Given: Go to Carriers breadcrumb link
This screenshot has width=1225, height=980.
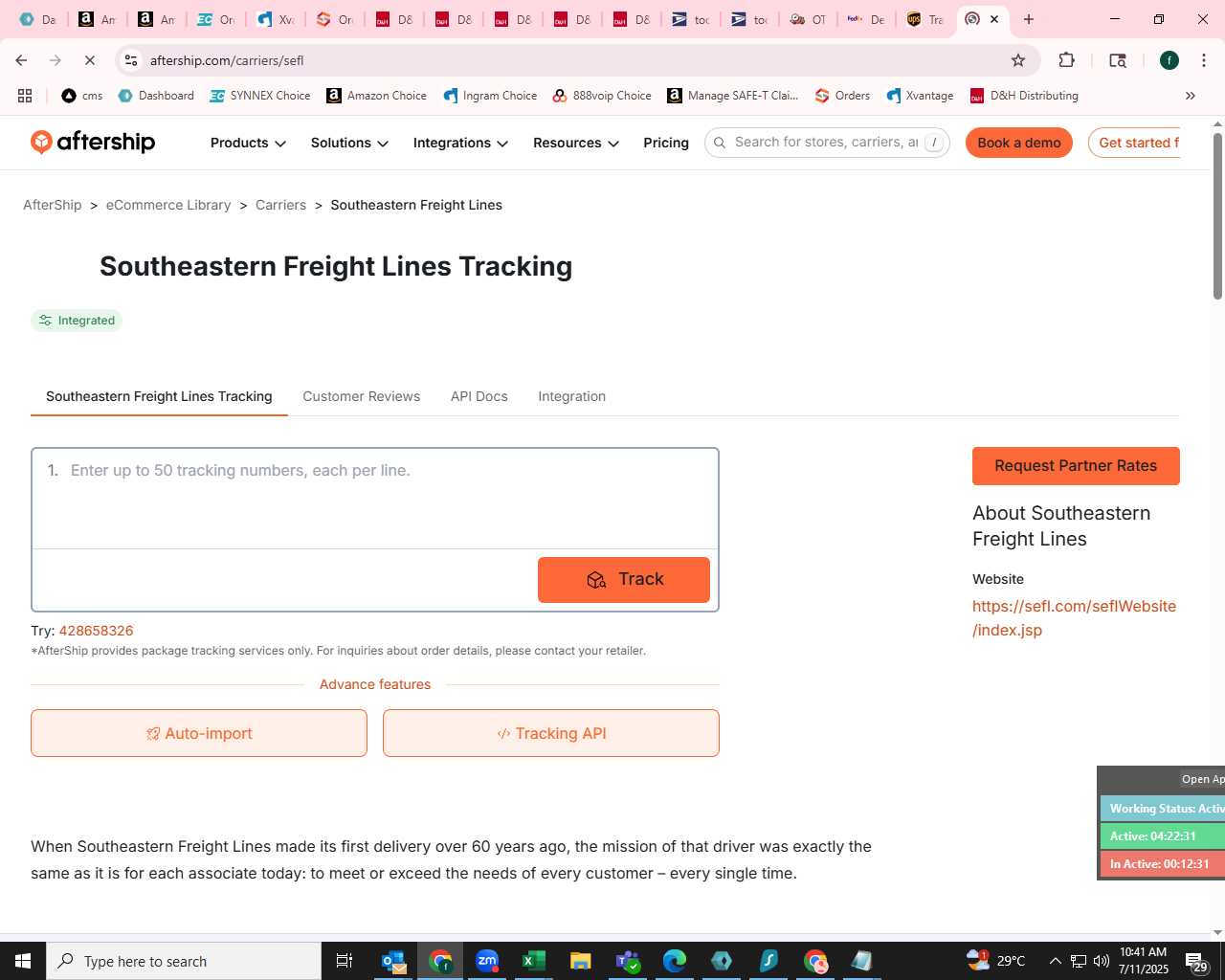Looking at the screenshot, I should pyautogui.click(x=280, y=205).
